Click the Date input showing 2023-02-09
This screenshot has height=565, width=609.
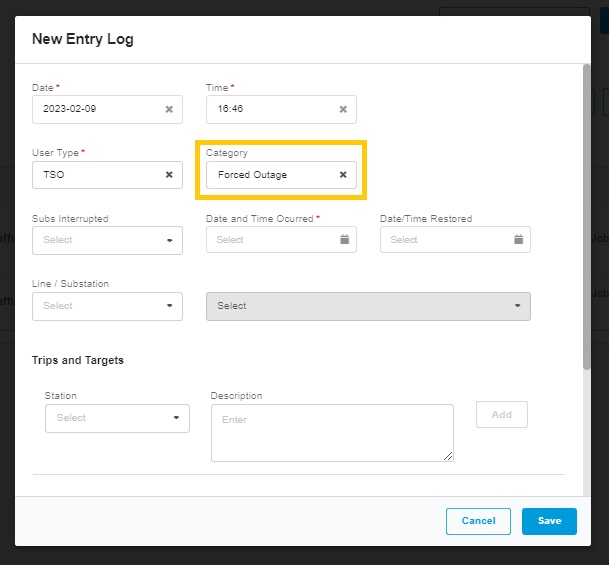(x=97, y=109)
